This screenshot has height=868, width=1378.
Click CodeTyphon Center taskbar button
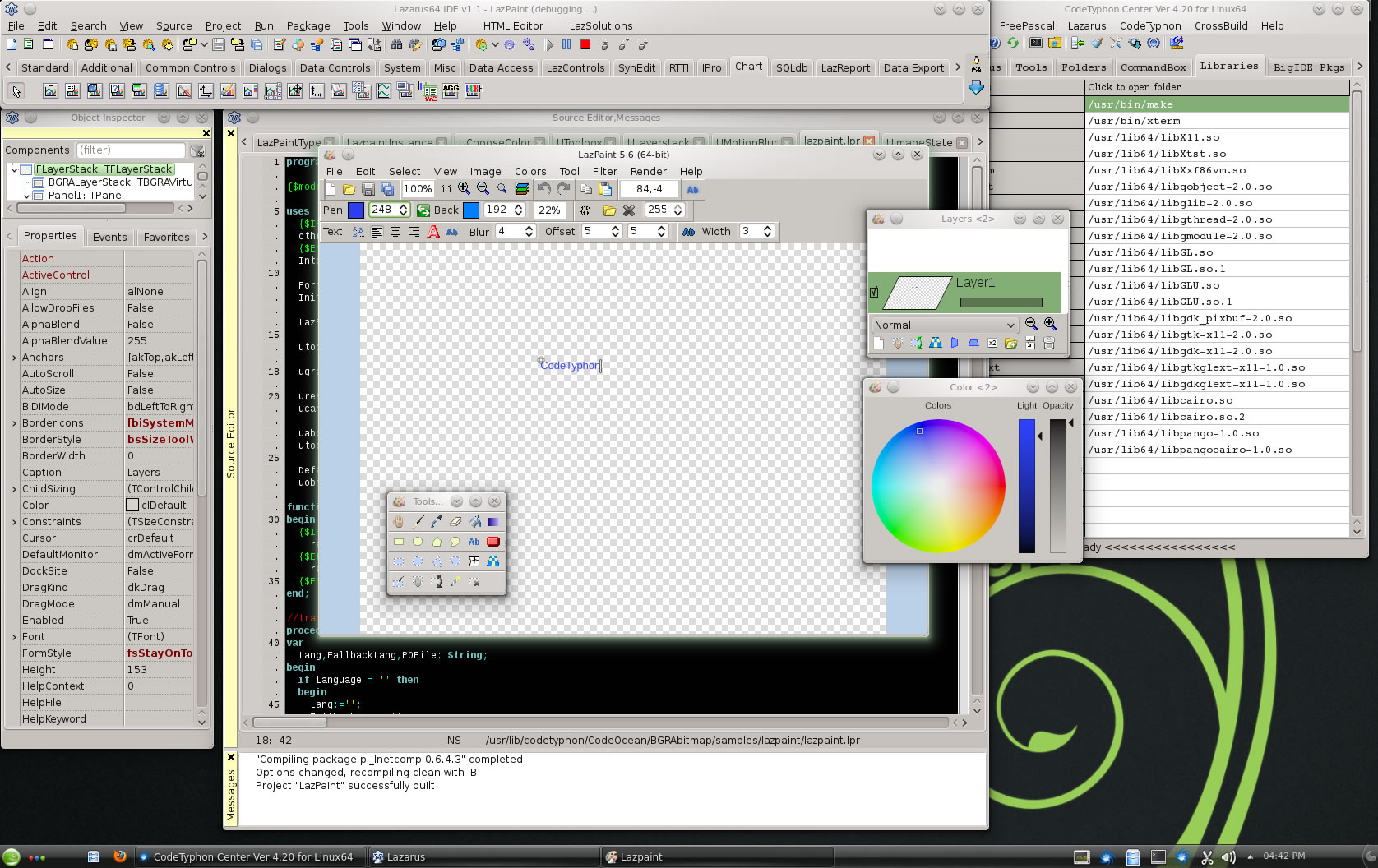click(x=249, y=856)
